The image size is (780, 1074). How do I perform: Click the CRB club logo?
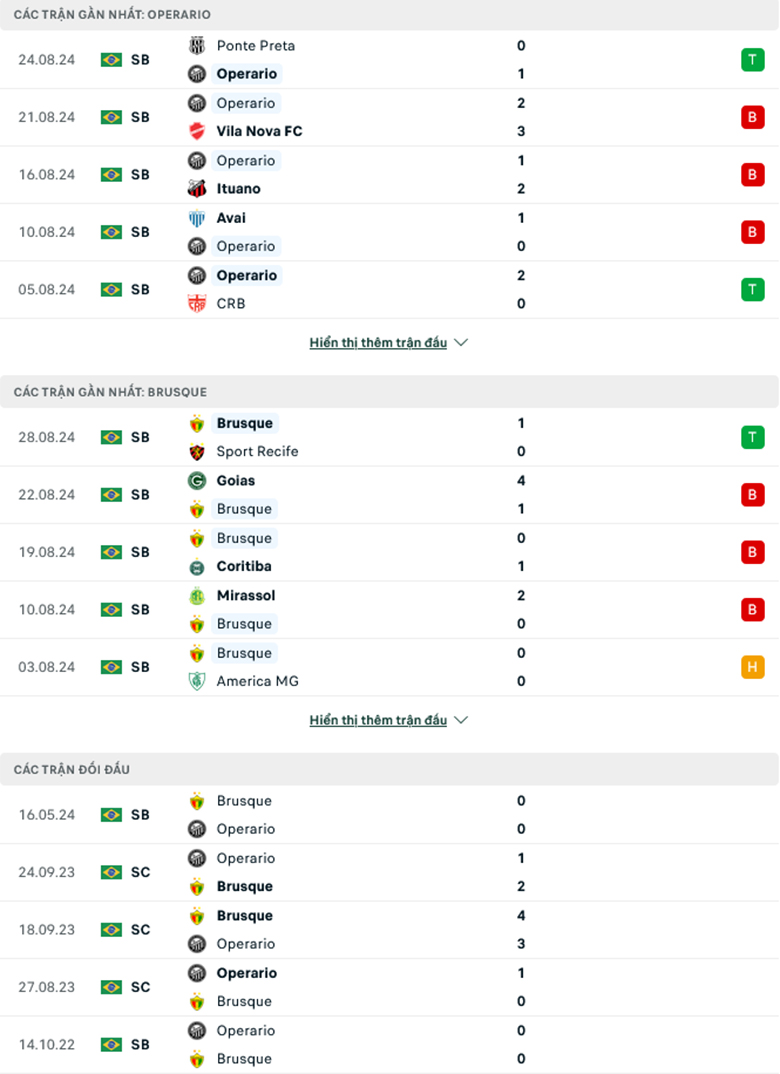197,304
